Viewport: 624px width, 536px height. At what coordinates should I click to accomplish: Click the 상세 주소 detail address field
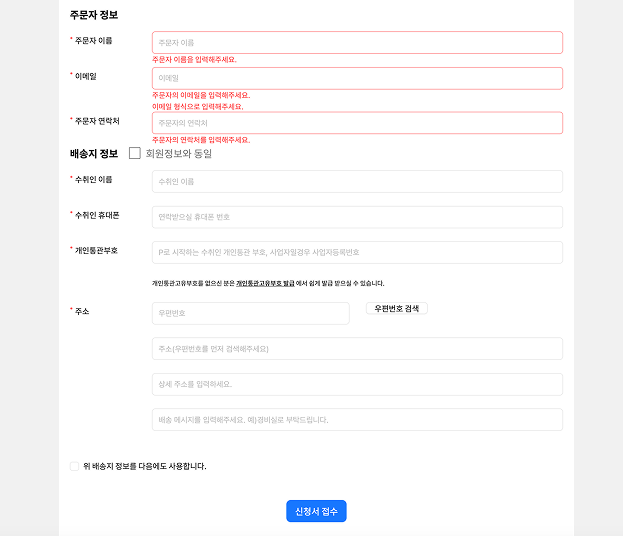(357, 384)
